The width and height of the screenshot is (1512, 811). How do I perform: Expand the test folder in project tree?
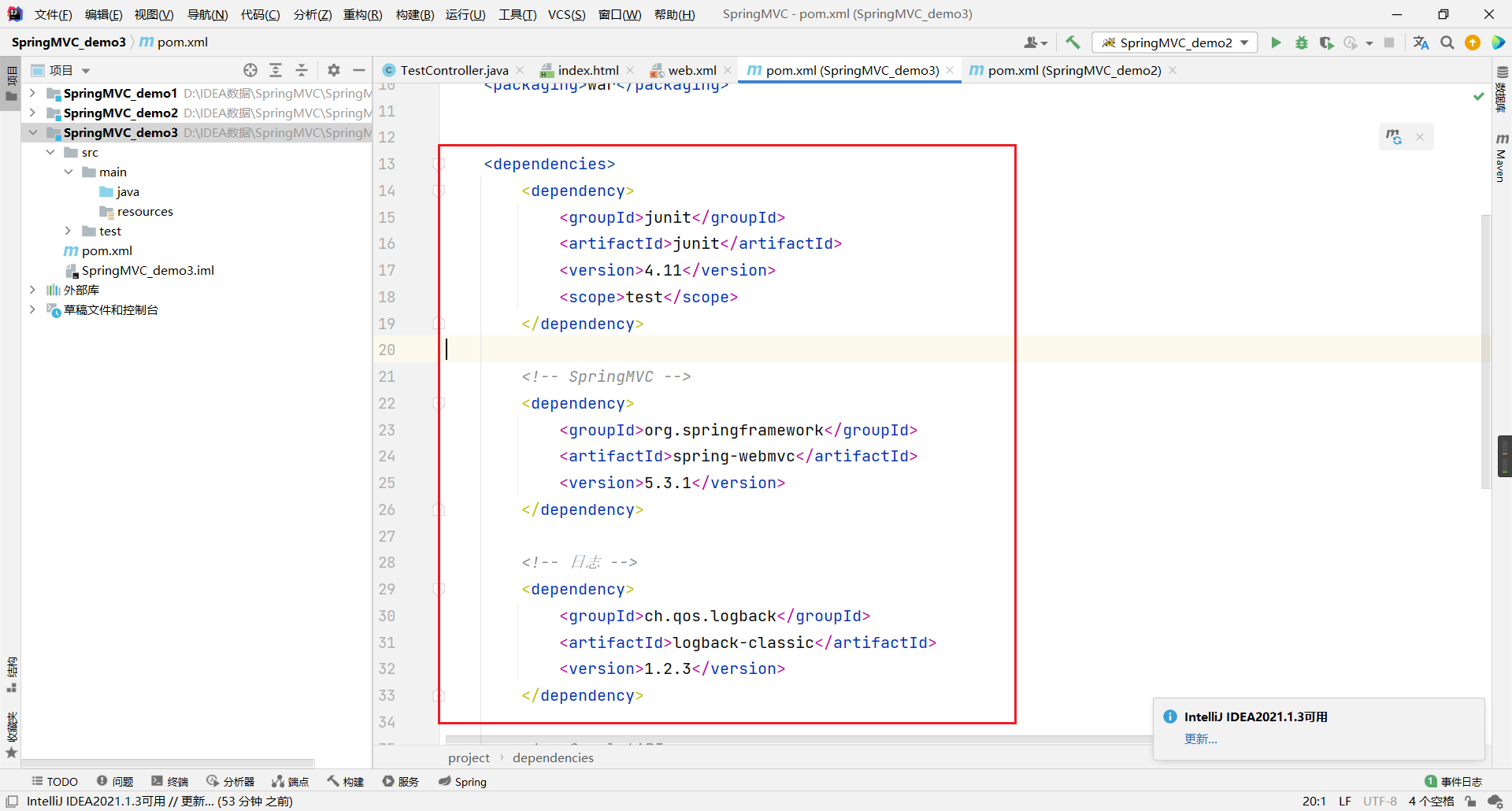(68, 231)
